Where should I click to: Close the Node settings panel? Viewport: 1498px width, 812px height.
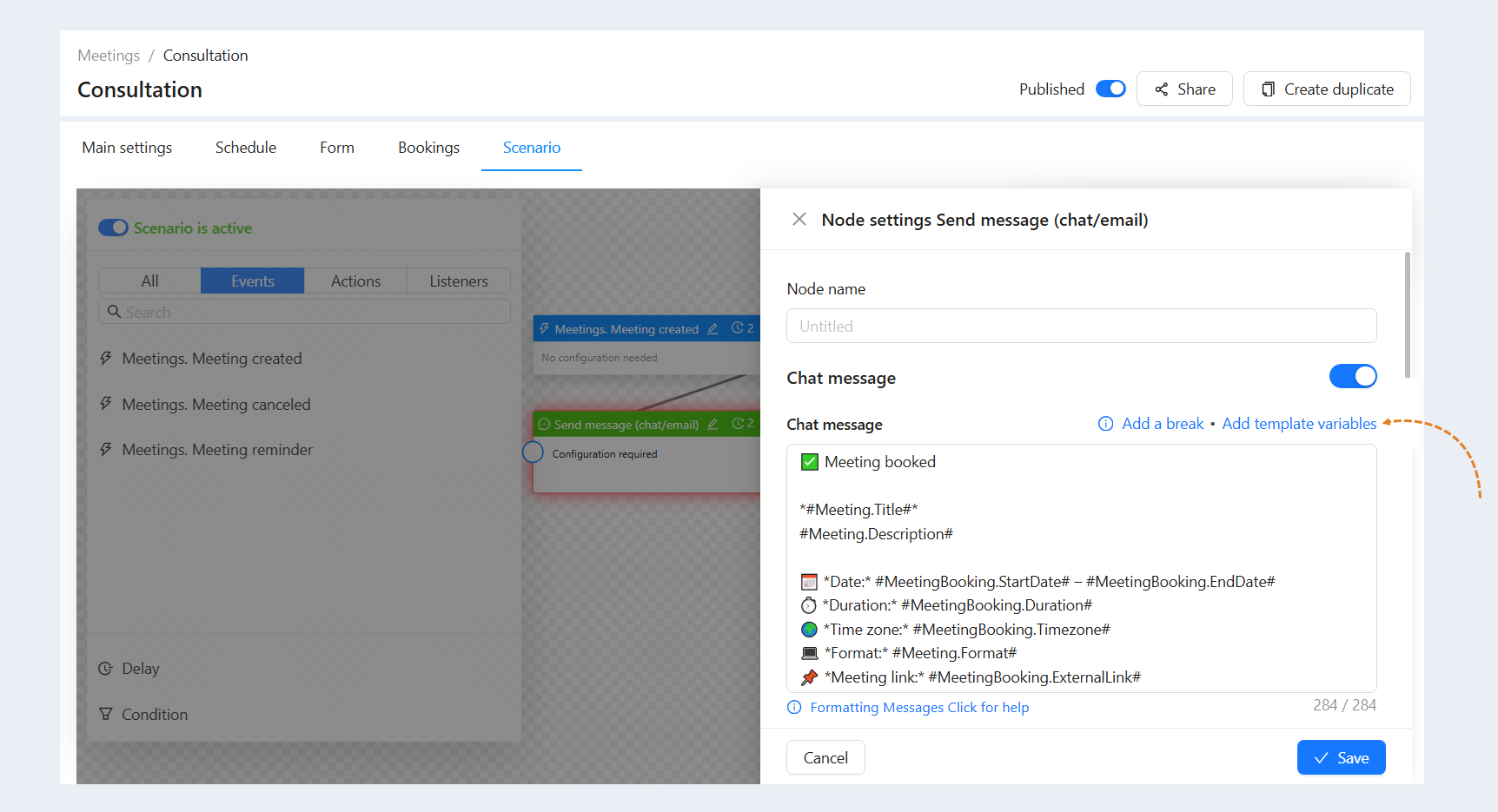click(799, 220)
